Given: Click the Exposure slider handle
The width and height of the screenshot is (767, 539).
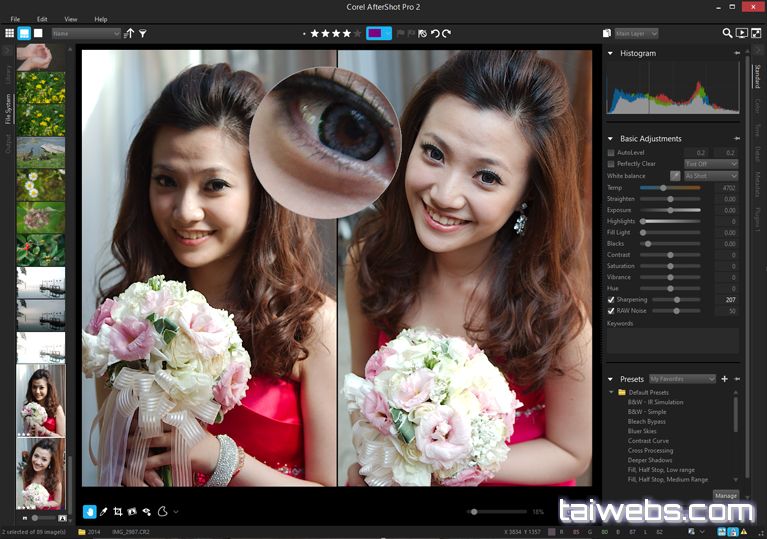Looking at the screenshot, I should 669,211.
